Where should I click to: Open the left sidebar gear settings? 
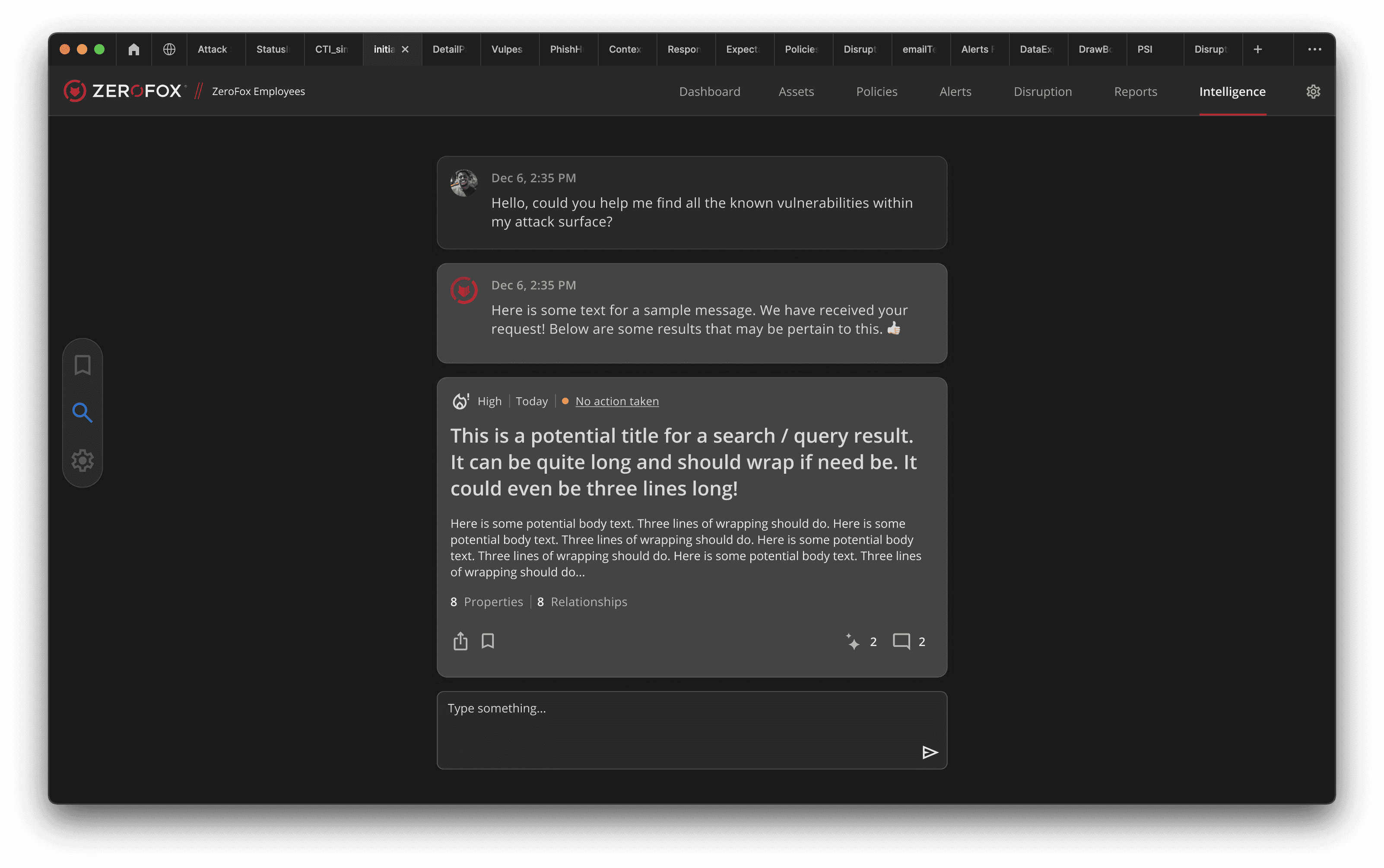coord(82,460)
